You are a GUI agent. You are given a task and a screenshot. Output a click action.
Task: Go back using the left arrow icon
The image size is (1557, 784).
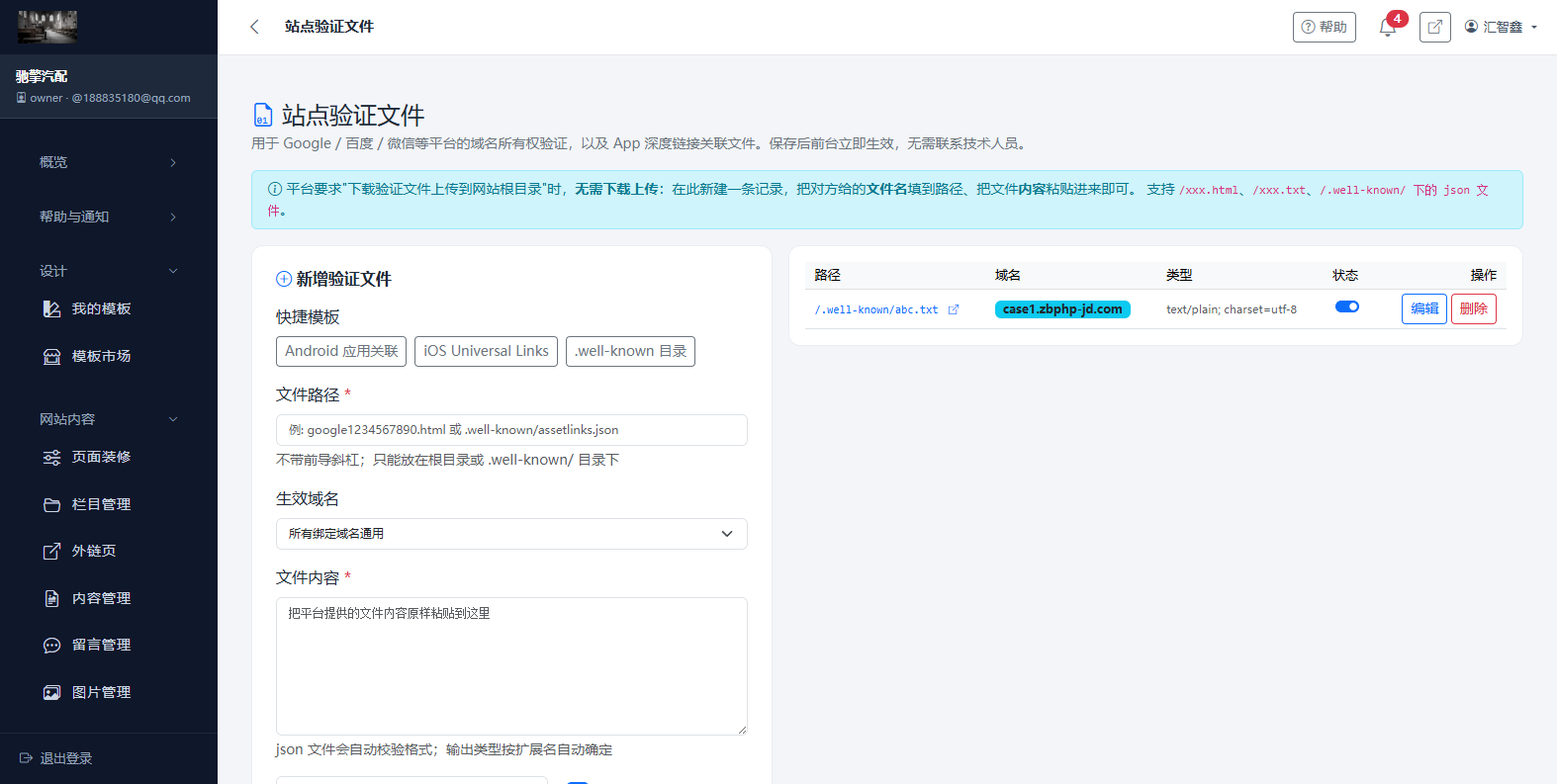(x=254, y=27)
